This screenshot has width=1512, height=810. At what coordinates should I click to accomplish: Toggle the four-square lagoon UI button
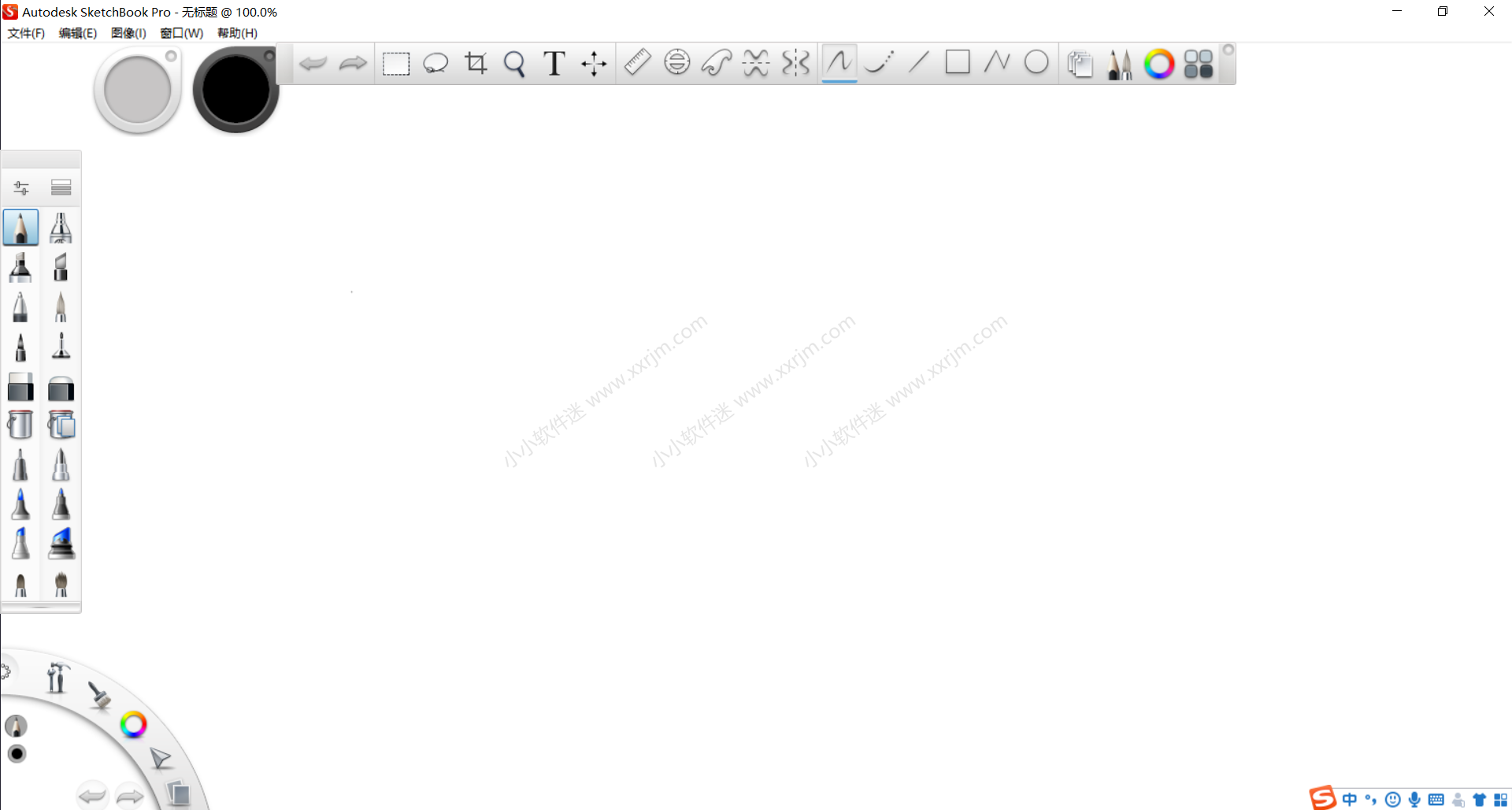[x=1199, y=64]
